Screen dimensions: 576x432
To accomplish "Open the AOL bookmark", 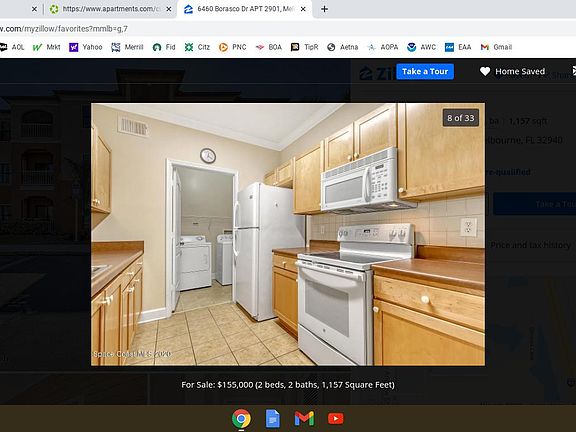I will pyautogui.click(x=12, y=47).
